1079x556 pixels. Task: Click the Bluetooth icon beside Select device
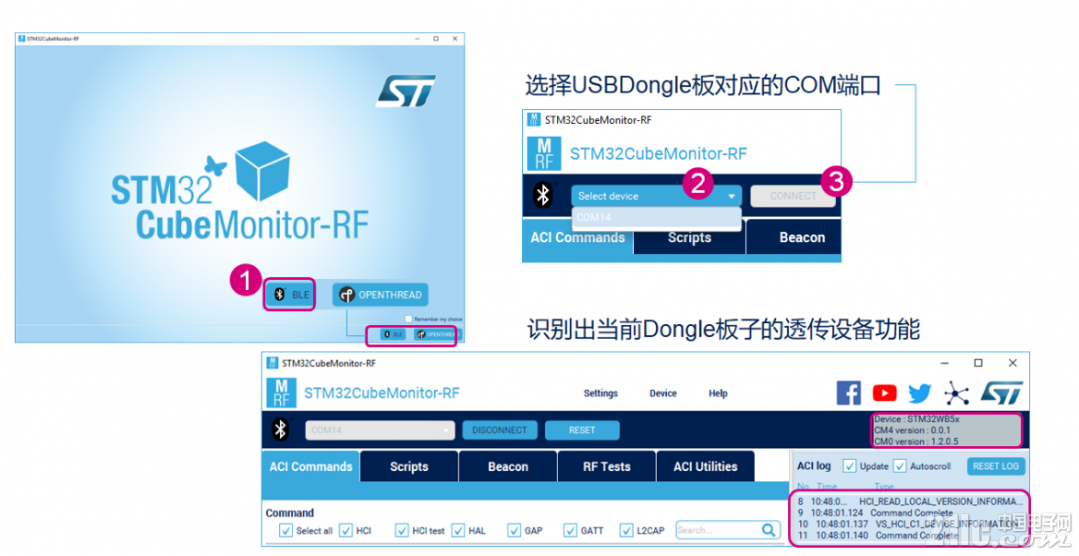tap(543, 195)
